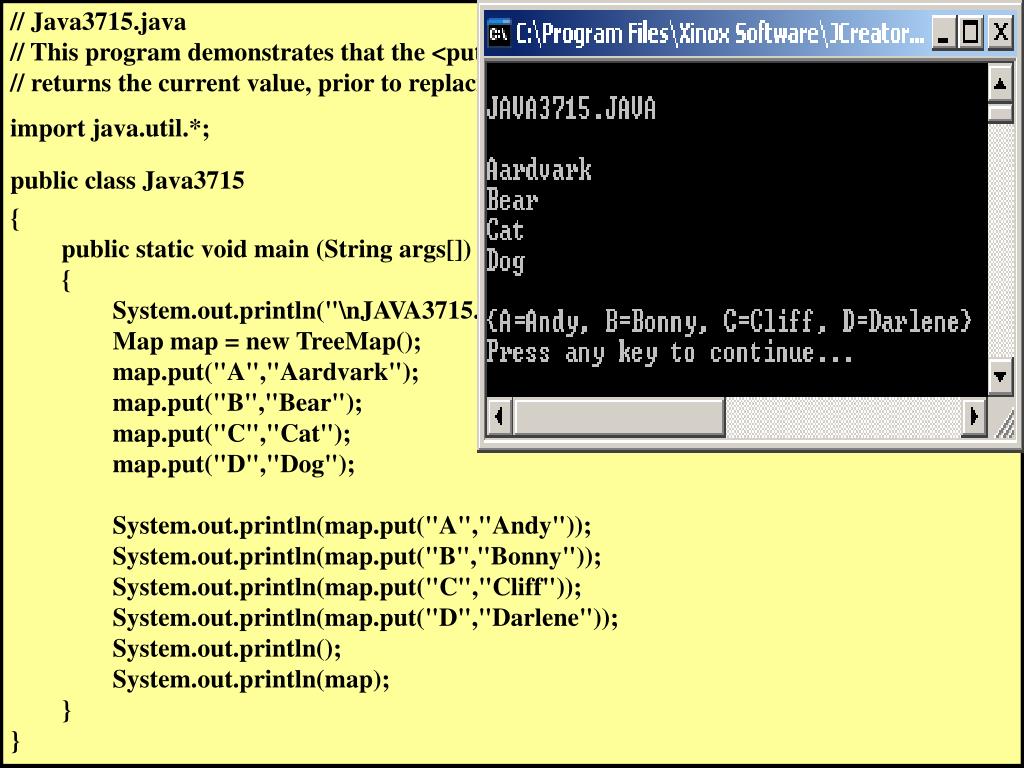1024x768 pixels.
Task: Click the console vertical scrollbar up arrow
Action: click(x=1000, y=83)
